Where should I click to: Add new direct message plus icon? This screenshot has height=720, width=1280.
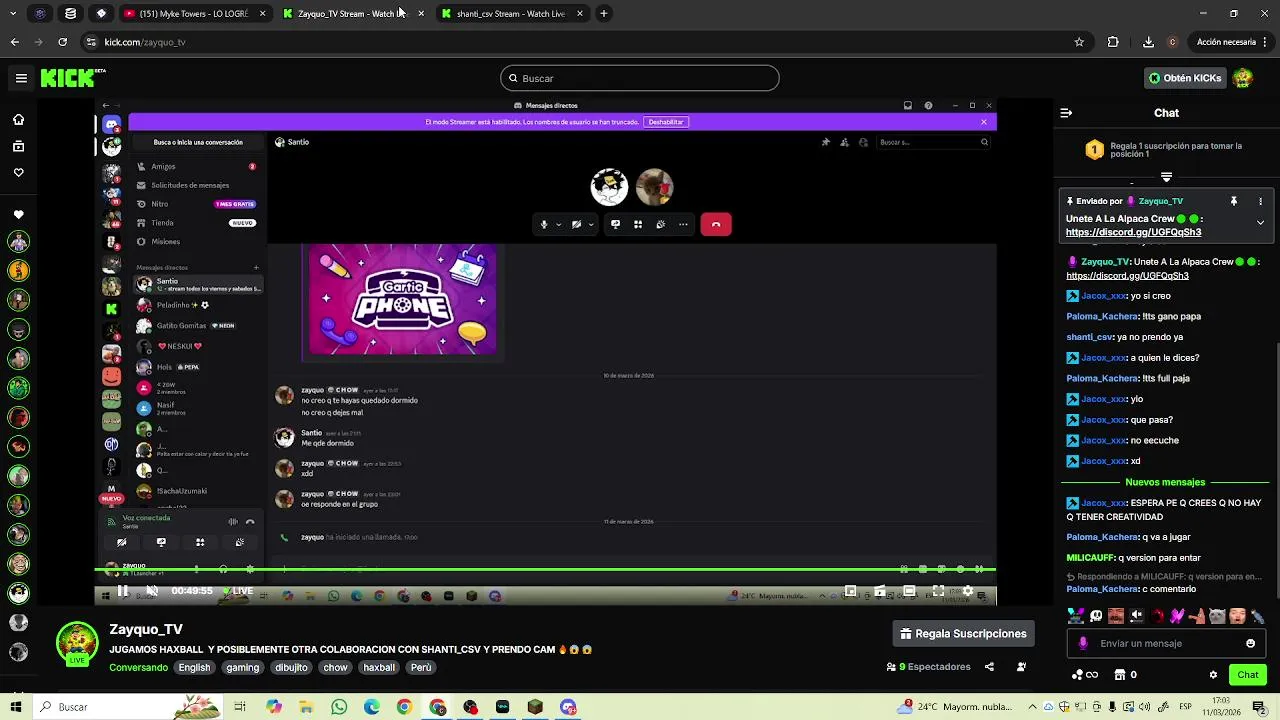click(256, 267)
